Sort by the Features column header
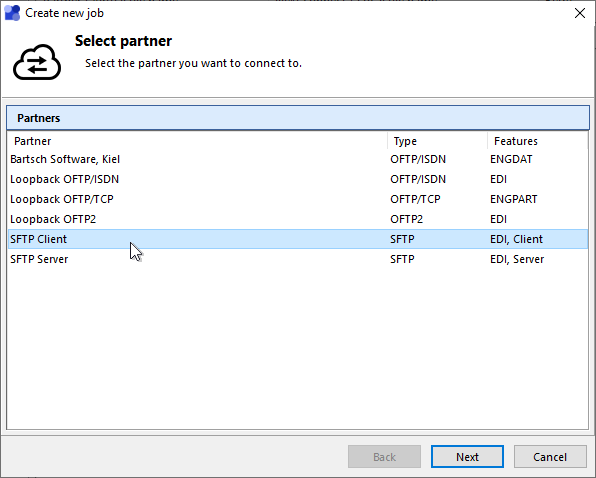Viewport: 596px width, 478px height. (x=538, y=141)
